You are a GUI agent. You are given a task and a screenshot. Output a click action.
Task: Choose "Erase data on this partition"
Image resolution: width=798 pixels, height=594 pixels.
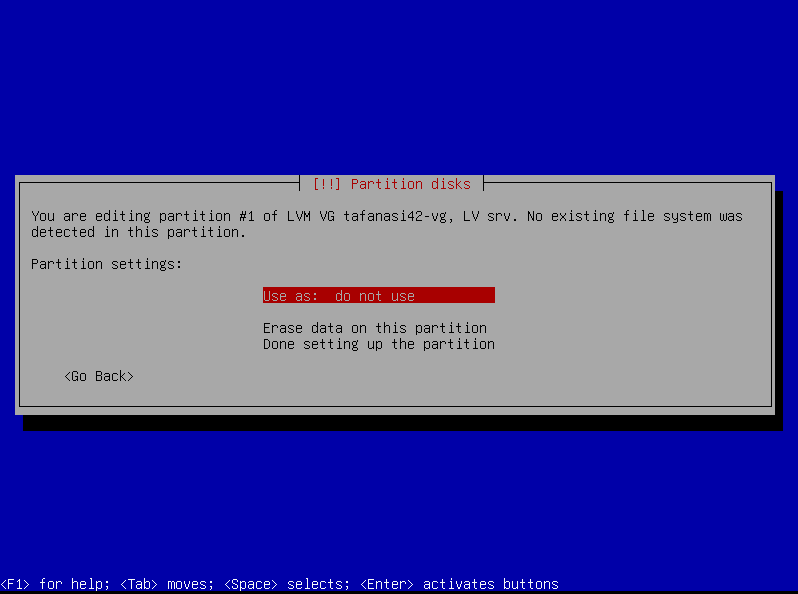tap(374, 328)
